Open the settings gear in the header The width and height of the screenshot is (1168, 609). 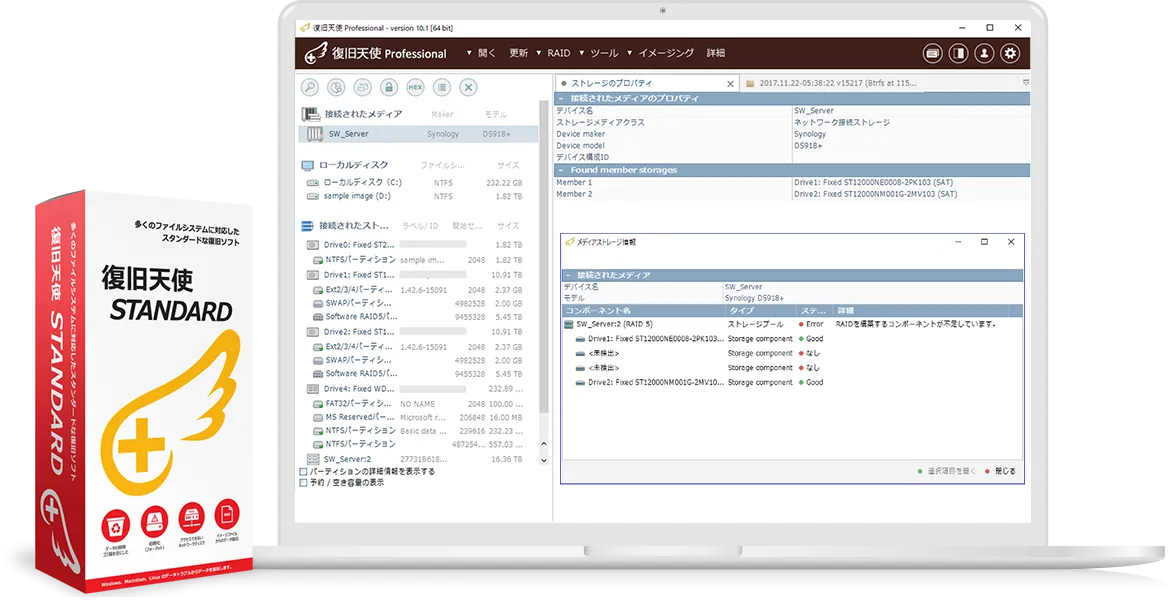(x=1011, y=54)
